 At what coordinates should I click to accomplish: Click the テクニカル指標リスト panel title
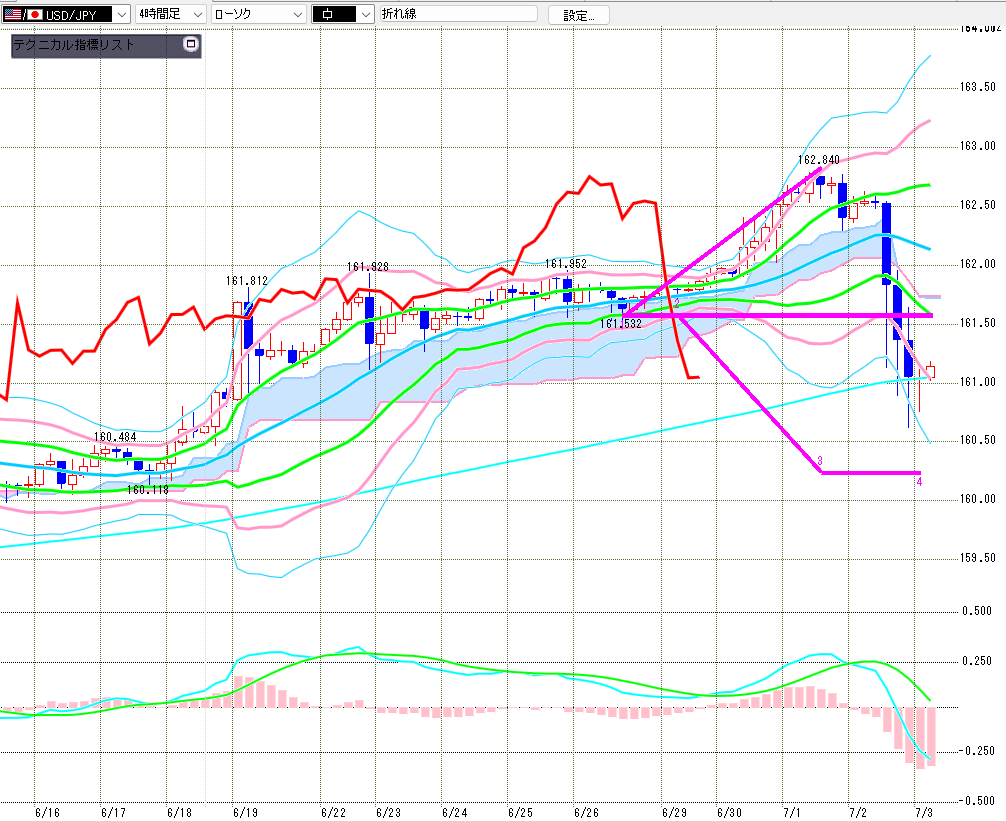[74, 44]
